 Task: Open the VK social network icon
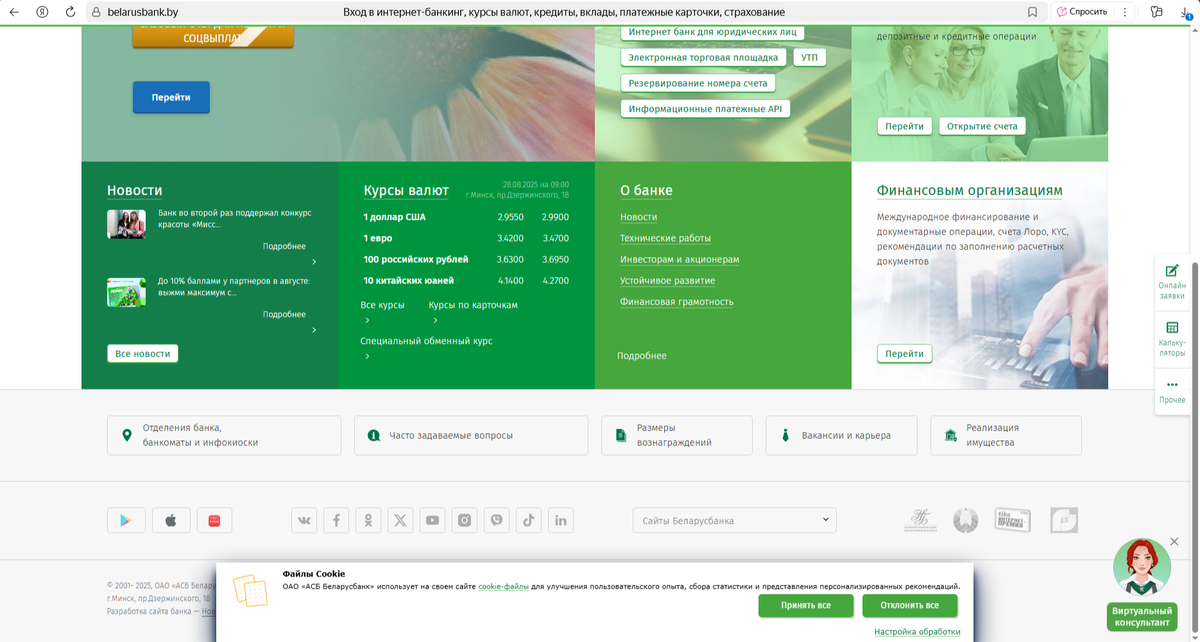(304, 520)
